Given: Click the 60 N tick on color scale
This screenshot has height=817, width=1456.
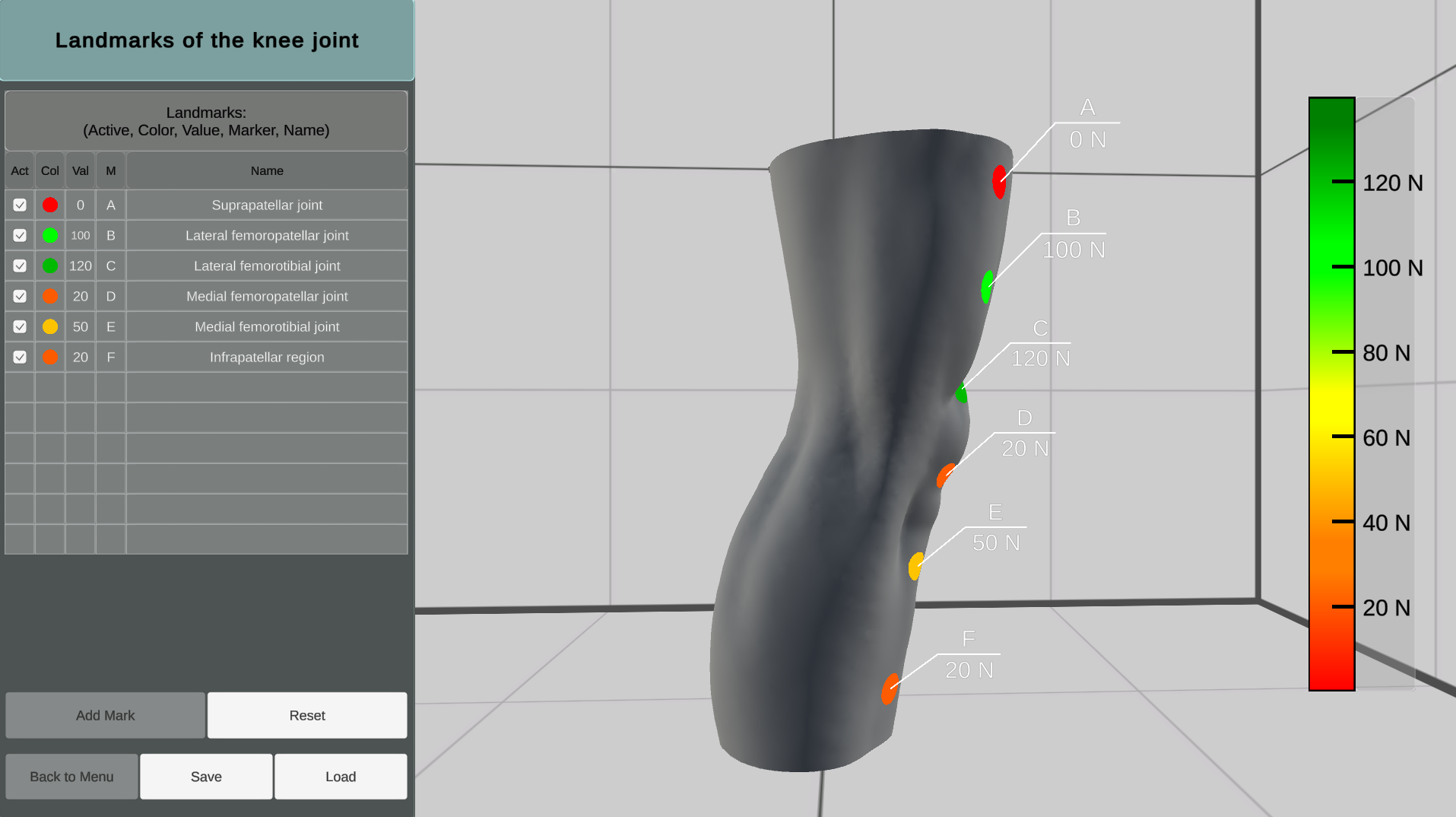Looking at the screenshot, I should coord(1343,437).
